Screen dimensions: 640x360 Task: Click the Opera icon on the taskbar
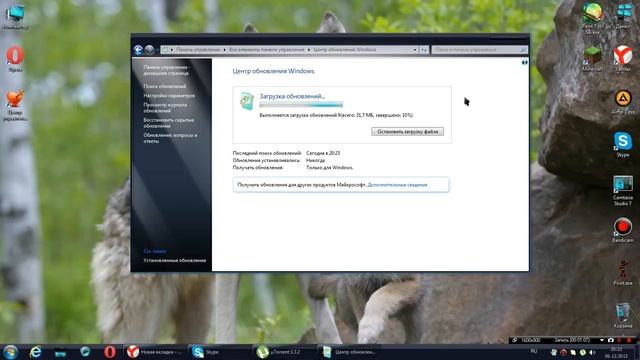pyautogui.click(x=110, y=352)
